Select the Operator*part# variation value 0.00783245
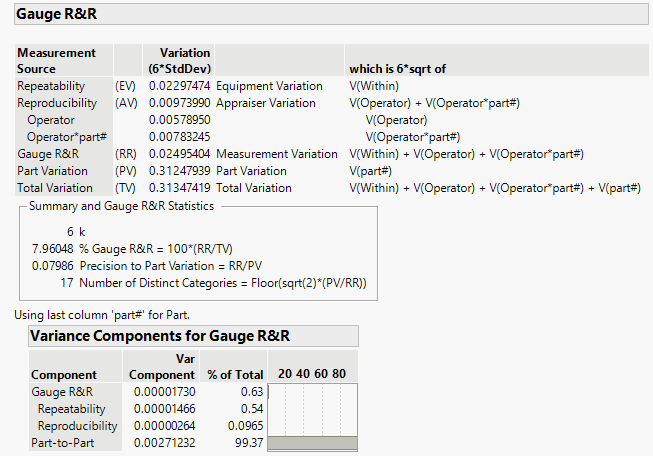 [x=180, y=136]
